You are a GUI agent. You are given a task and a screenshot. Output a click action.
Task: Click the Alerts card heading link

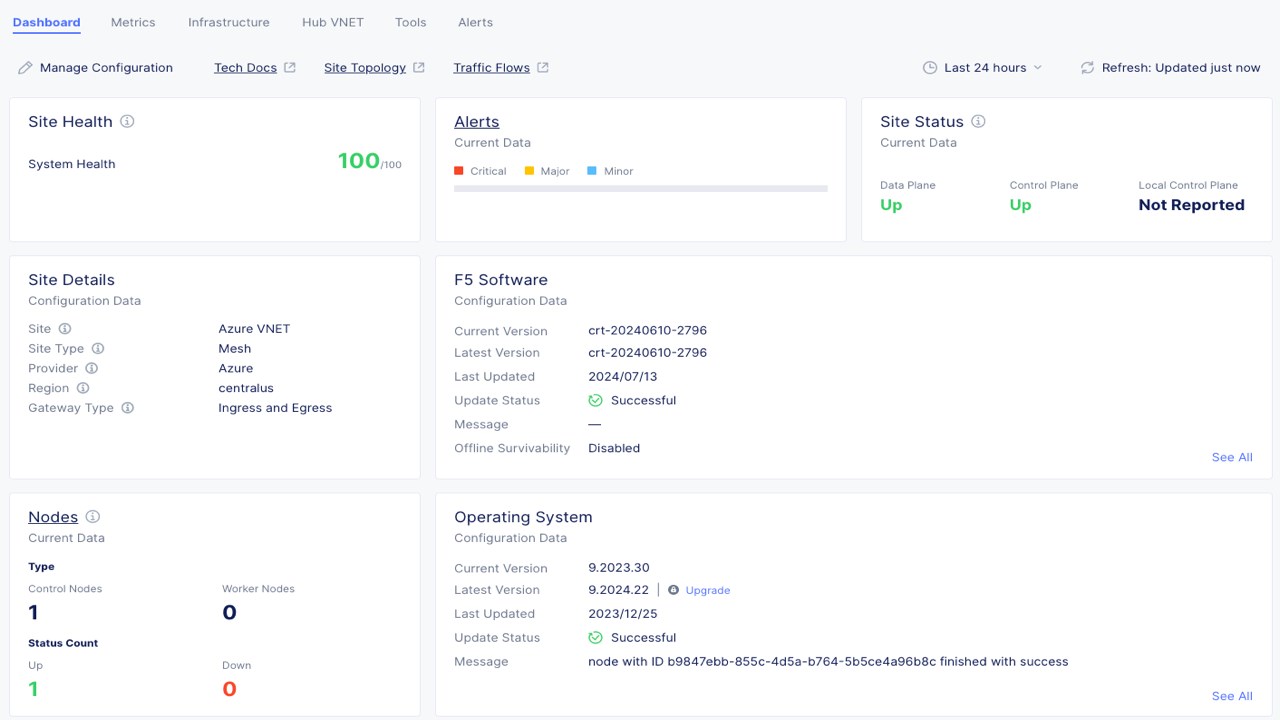477,122
